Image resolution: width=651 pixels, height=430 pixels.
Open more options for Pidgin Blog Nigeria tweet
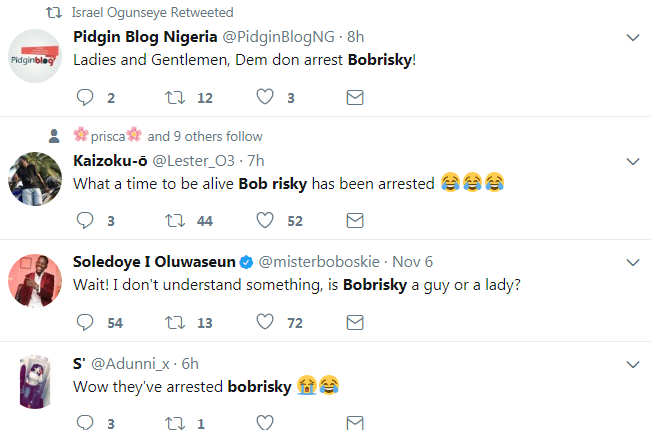[x=632, y=38]
